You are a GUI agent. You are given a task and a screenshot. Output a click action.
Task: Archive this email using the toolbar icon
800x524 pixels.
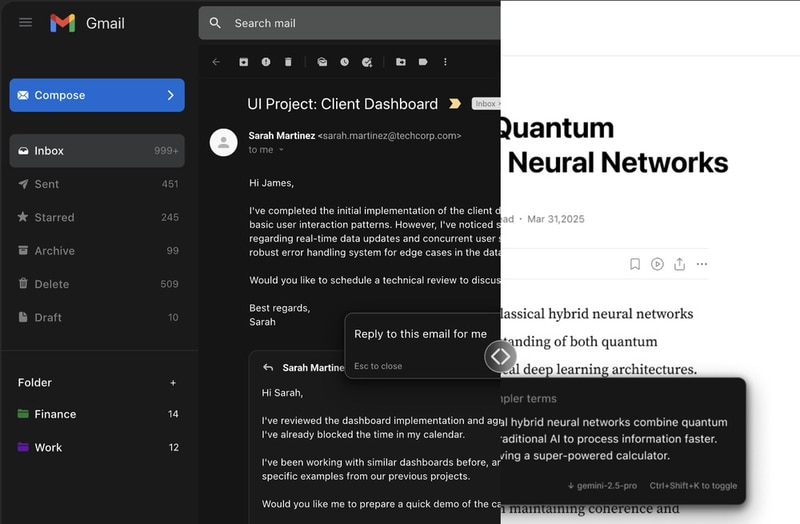coord(243,62)
